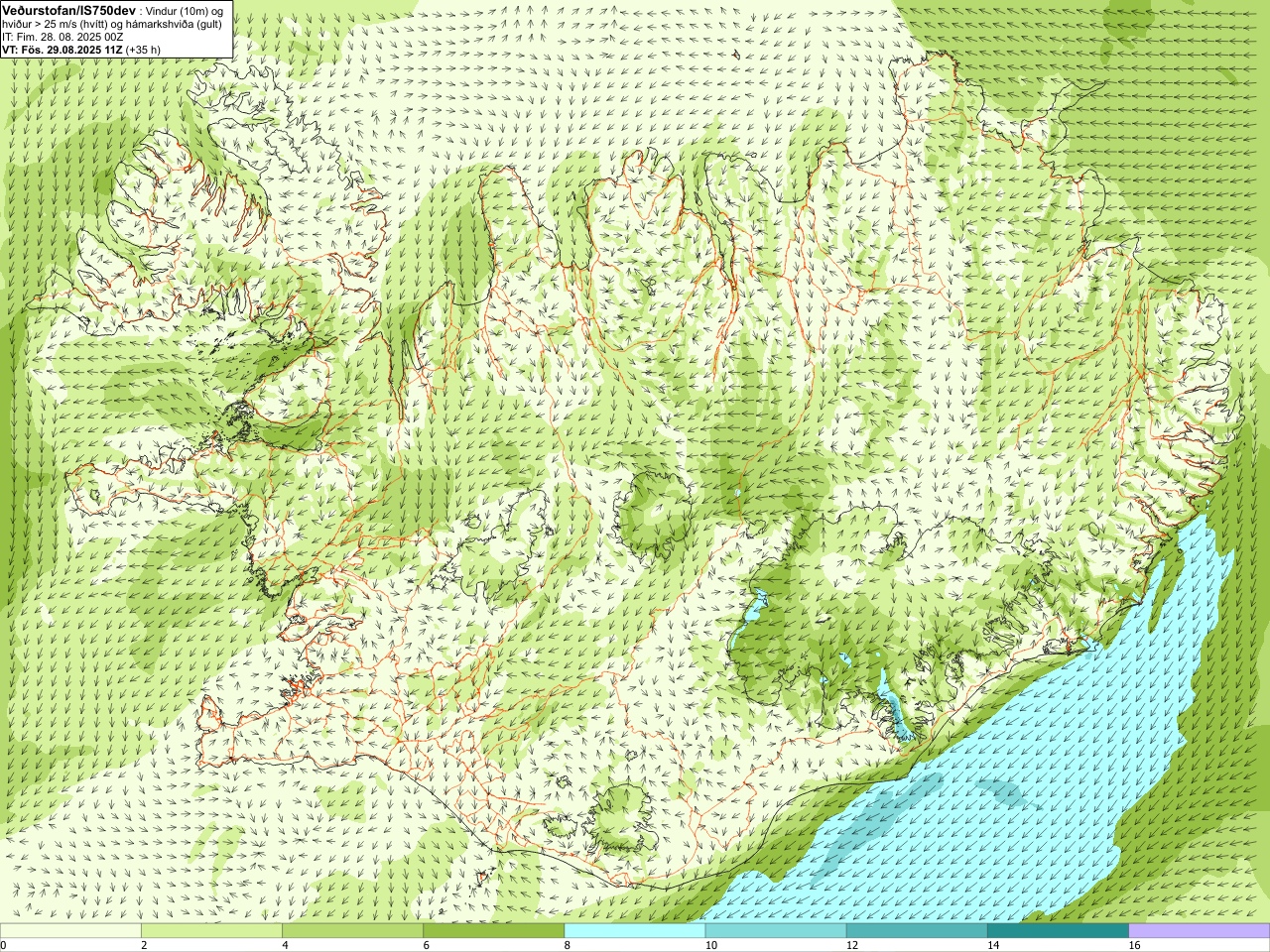Click the 'IT: Fim. 28. 08. 2025 00Z' line
Image resolution: width=1270 pixels, height=952 pixels.
click(x=63, y=37)
